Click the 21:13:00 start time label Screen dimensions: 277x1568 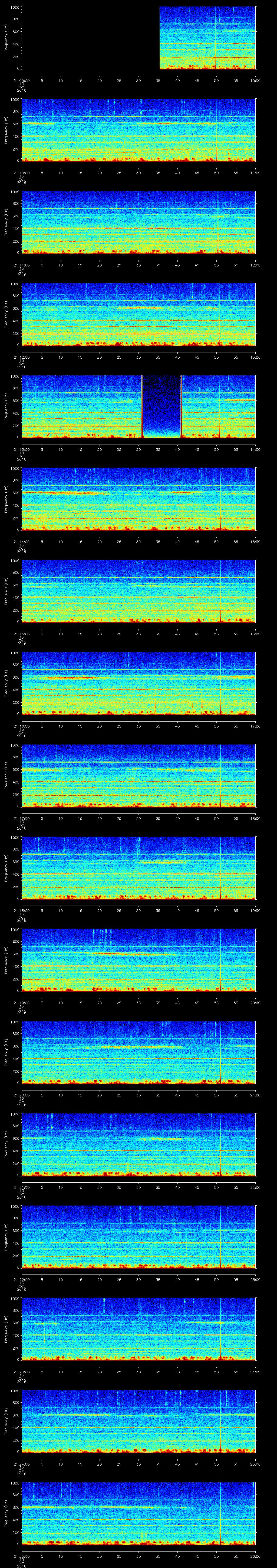coord(21,449)
